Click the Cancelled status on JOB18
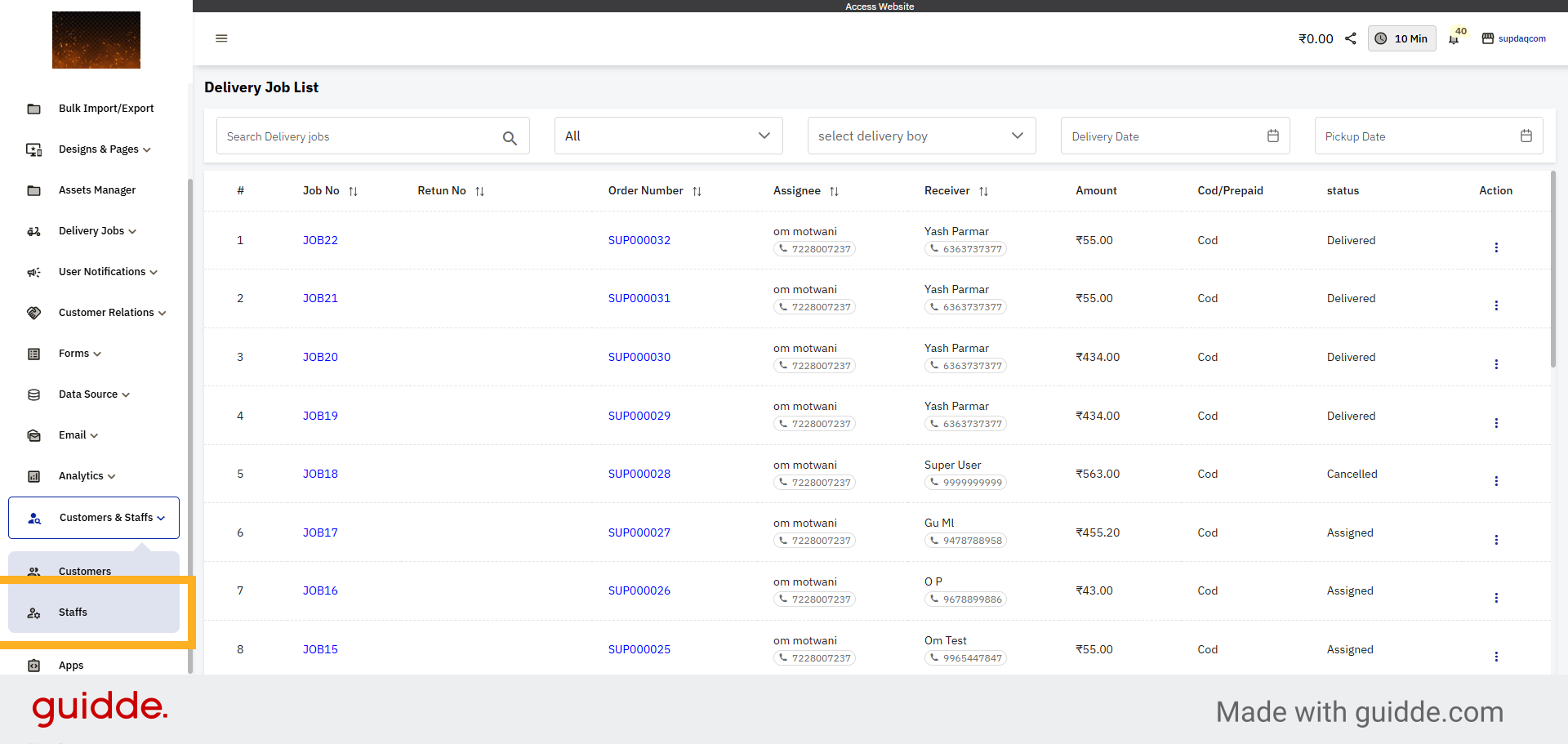 1352,474
